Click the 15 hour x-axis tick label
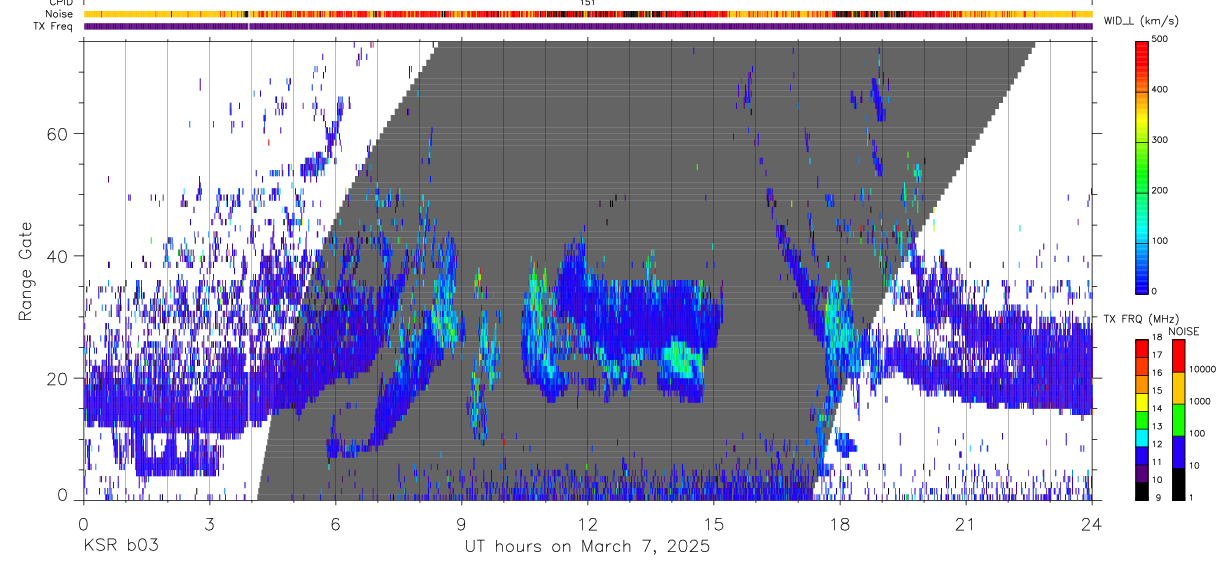Screen dimensions: 1228x567 point(714,524)
